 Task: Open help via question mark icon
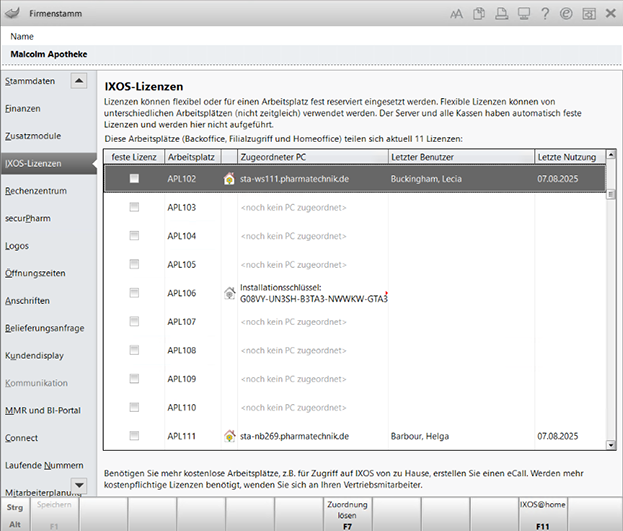545,14
